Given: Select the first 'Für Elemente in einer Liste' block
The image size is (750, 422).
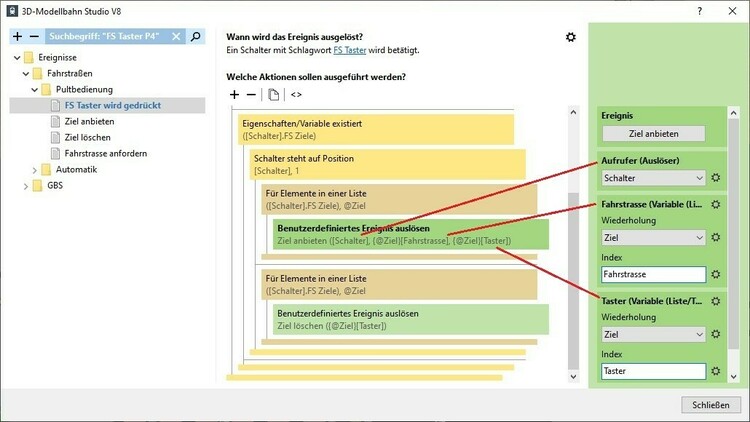Looking at the screenshot, I should tap(399, 200).
